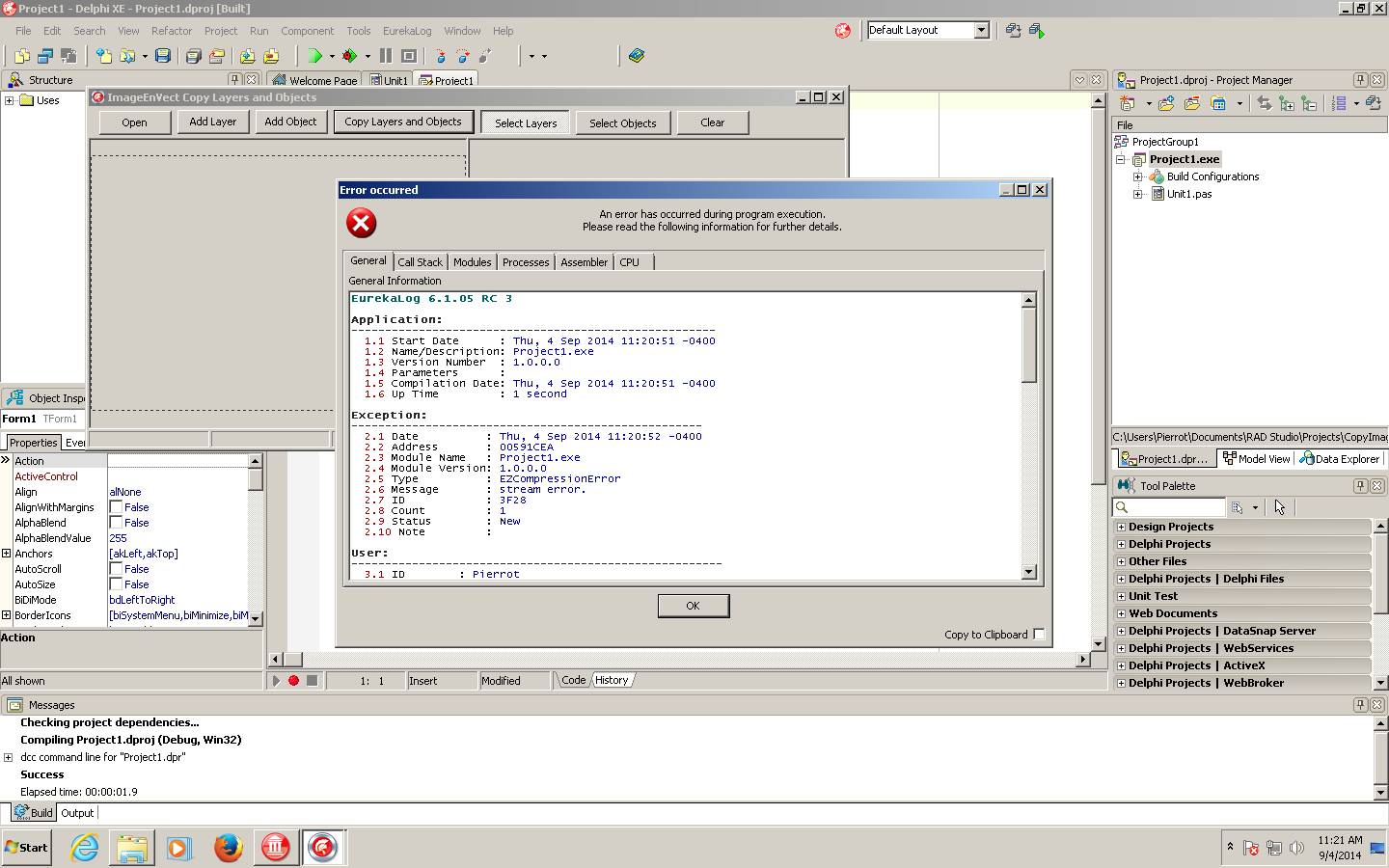The width and height of the screenshot is (1389, 868).
Task: Click the Add Layer button
Action: 212,122
